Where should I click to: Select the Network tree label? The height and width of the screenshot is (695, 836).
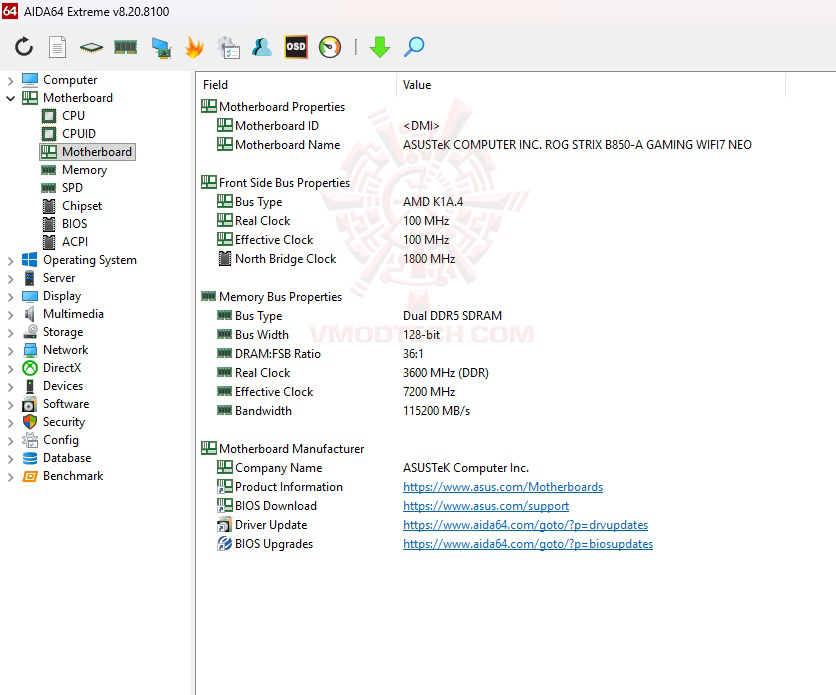click(66, 350)
